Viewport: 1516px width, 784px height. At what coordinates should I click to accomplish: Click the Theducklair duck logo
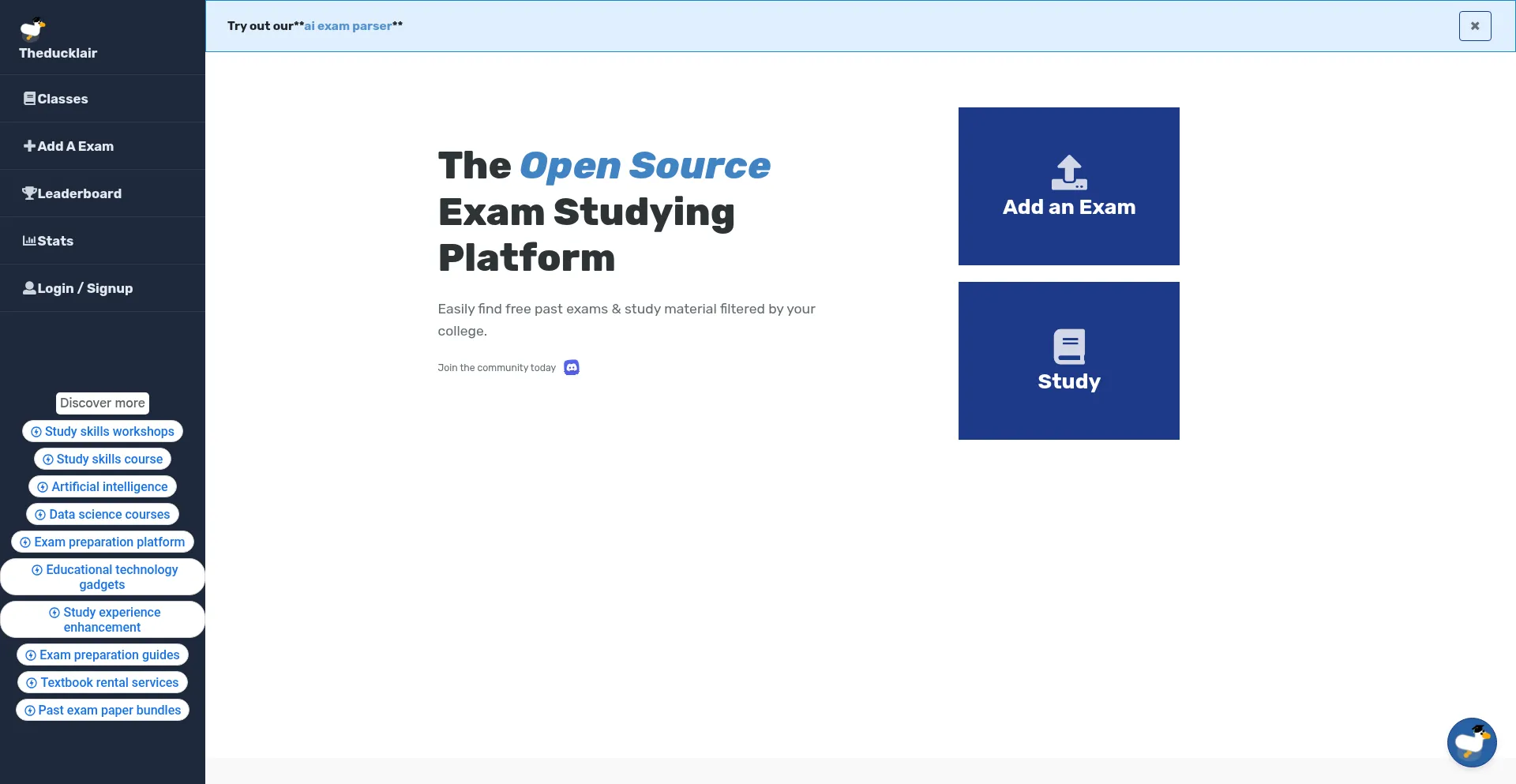click(32, 29)
